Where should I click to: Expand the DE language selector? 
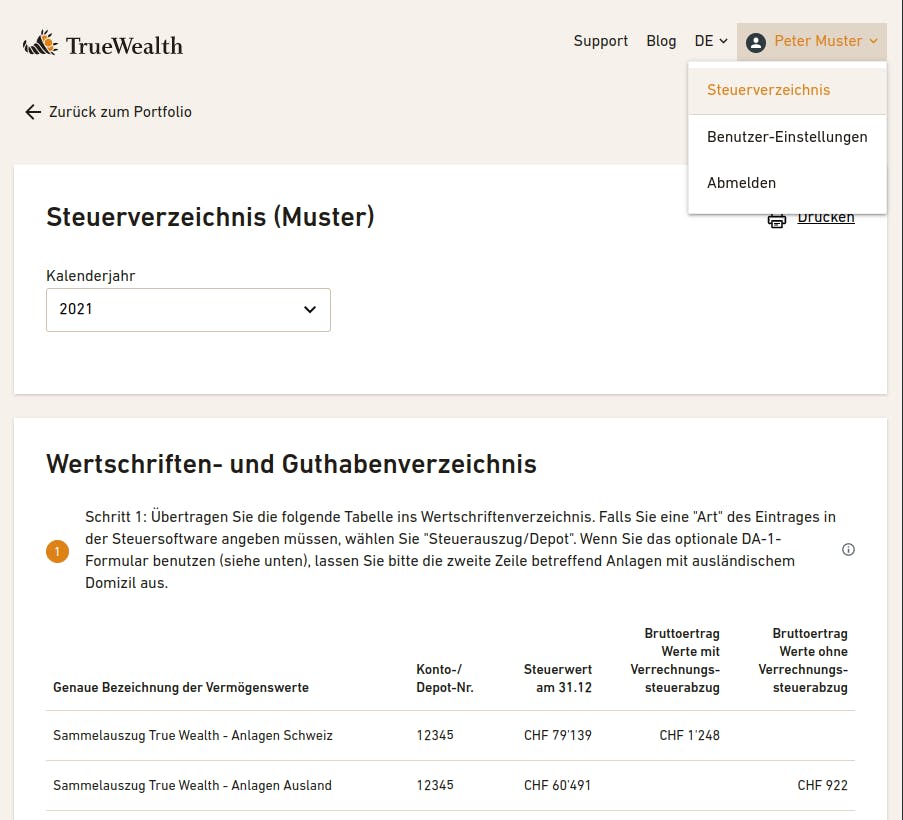pos(711,41)
